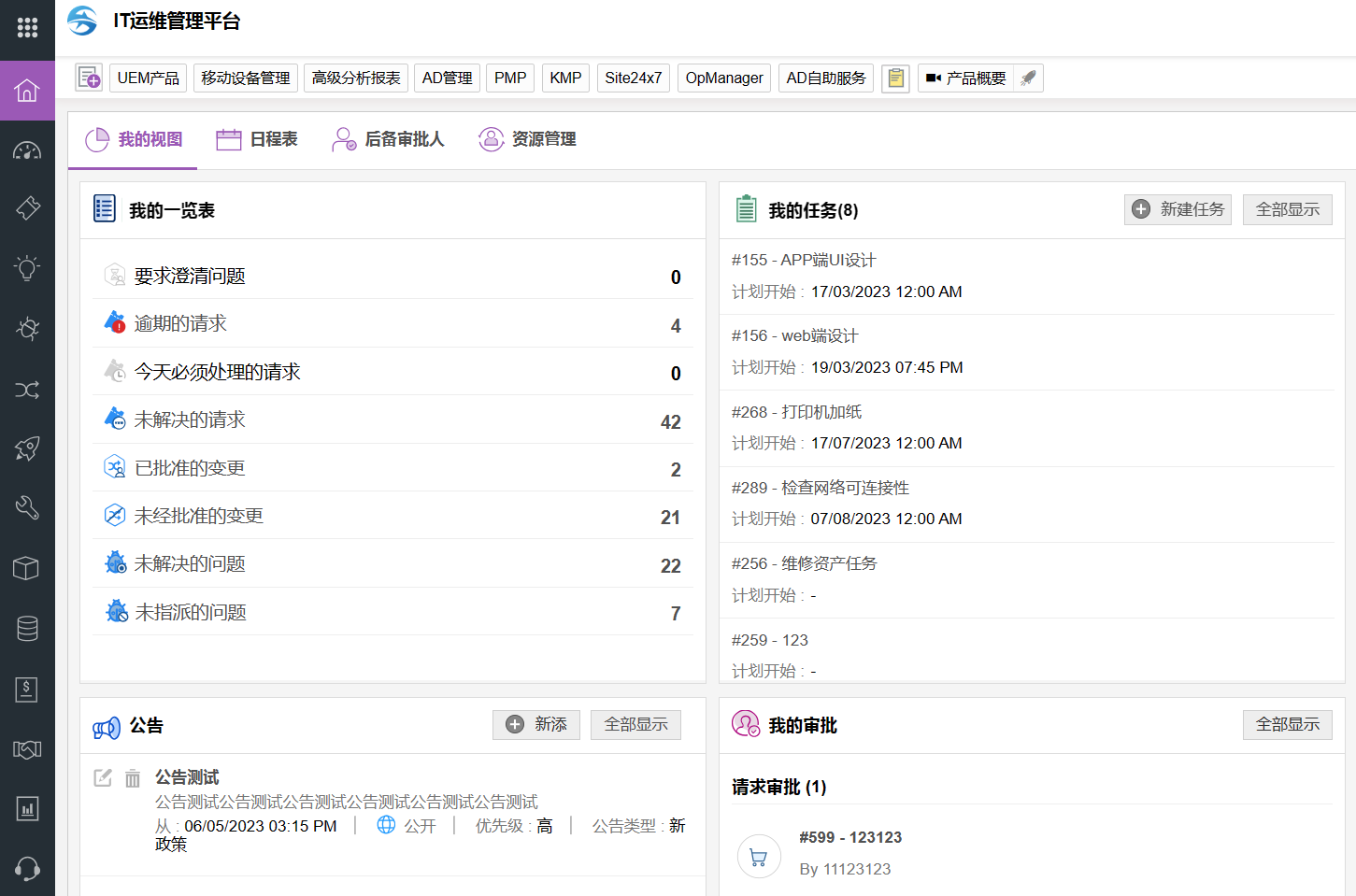
Task: Delete the 公告测试 announcement via trash icon
Action: [x=133, y=778]
